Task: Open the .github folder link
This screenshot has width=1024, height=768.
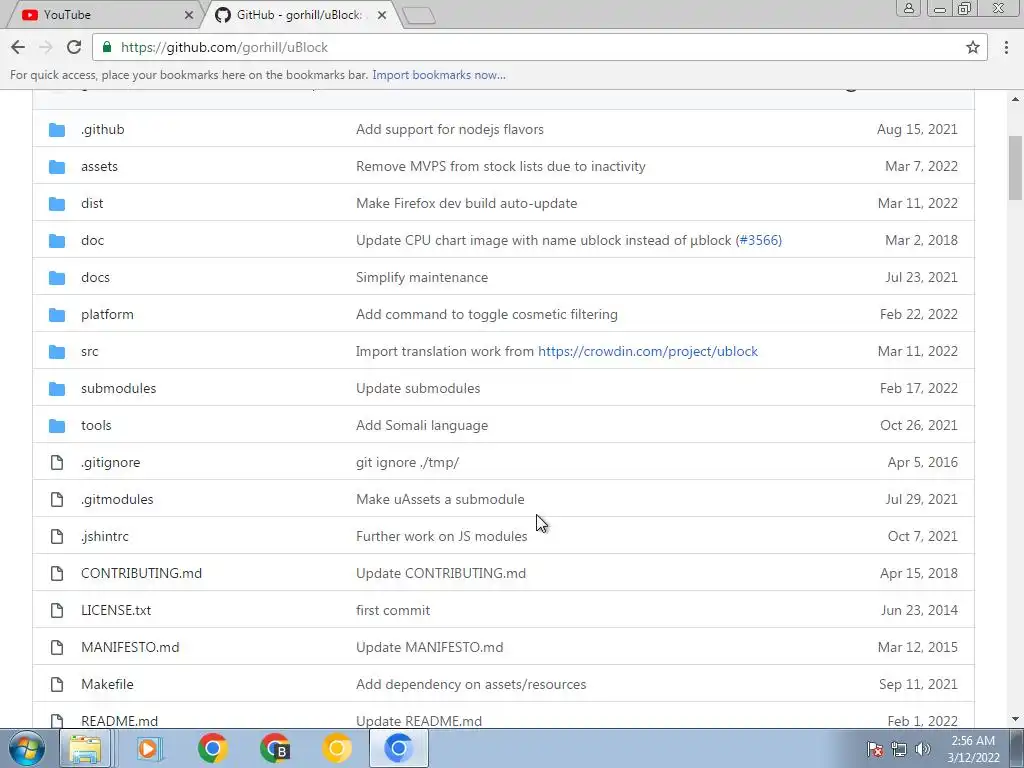Action: click(x=103, y=129)
